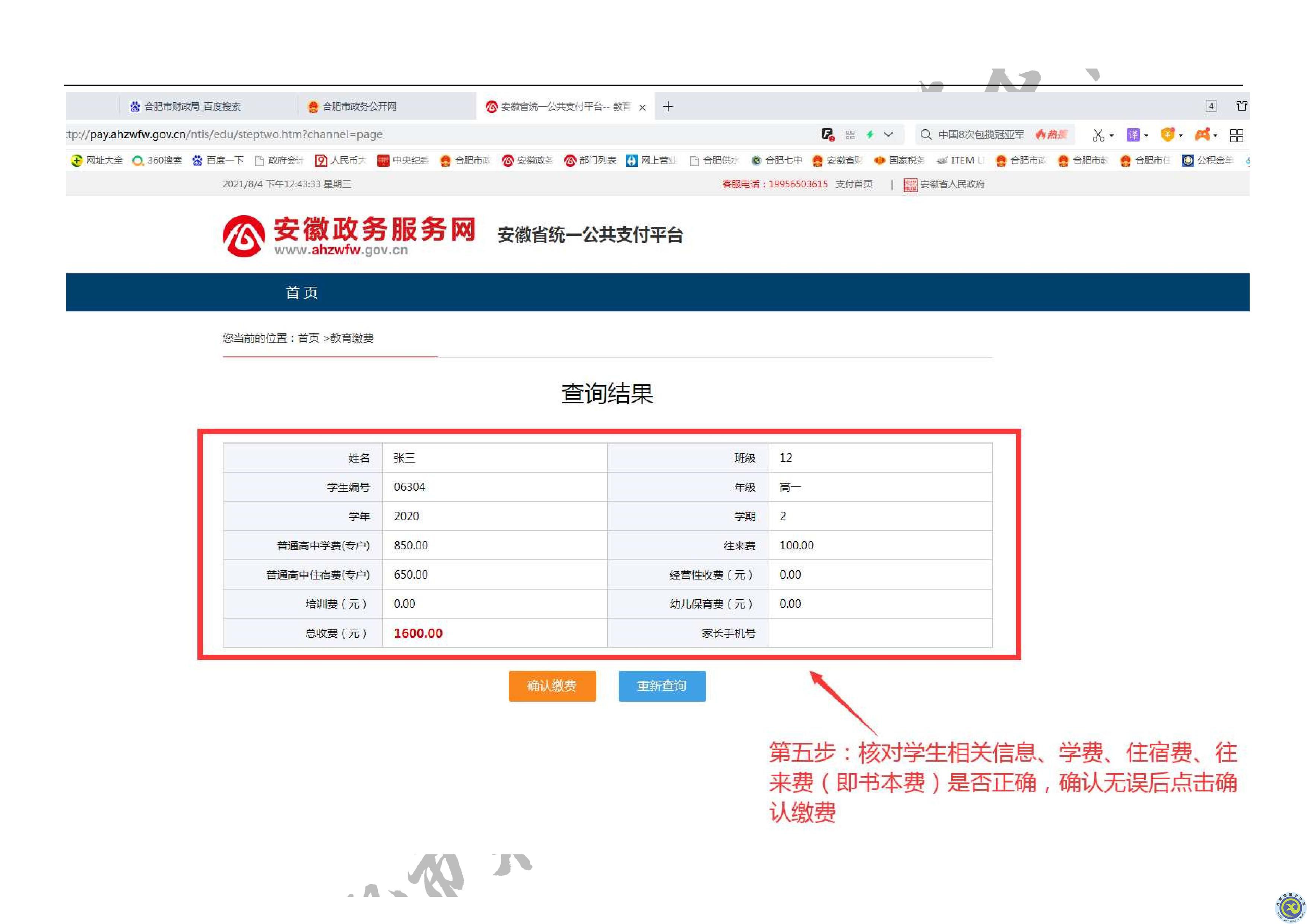Screen dimensions: 1307x924
Task: Click the screenshot scissors tool icon
Action: (x=1098, y=135)
